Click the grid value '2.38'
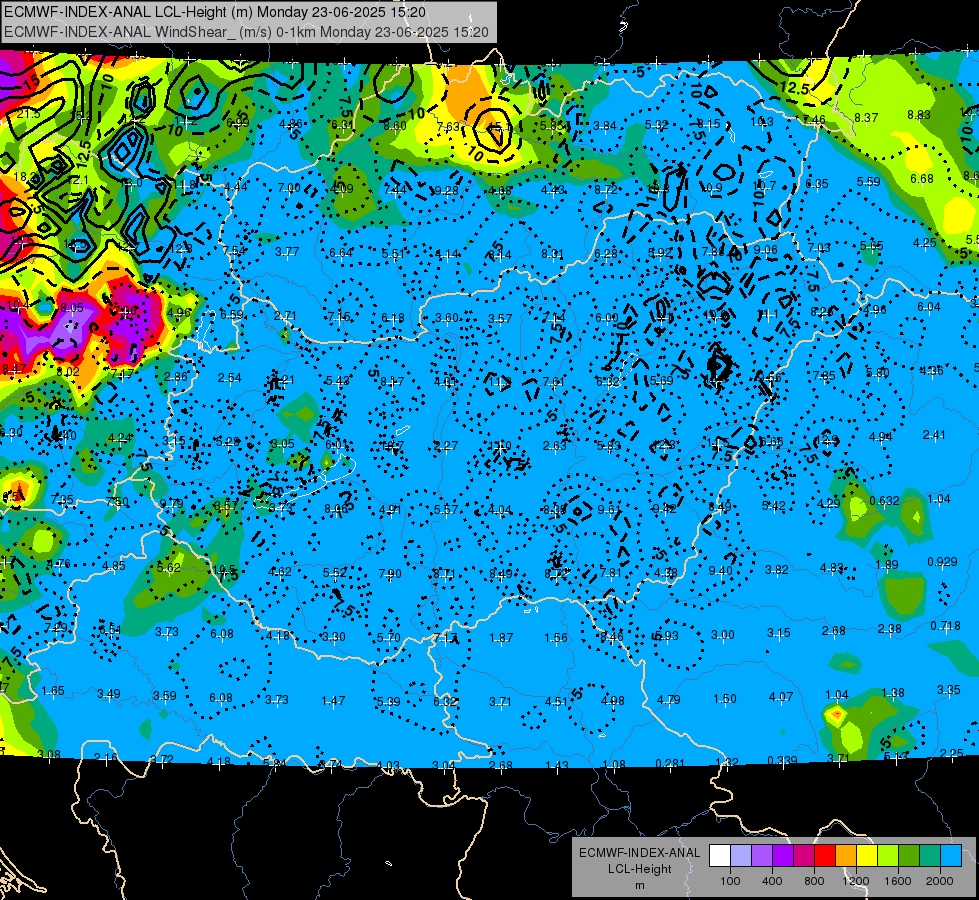 tap(890, 628)
